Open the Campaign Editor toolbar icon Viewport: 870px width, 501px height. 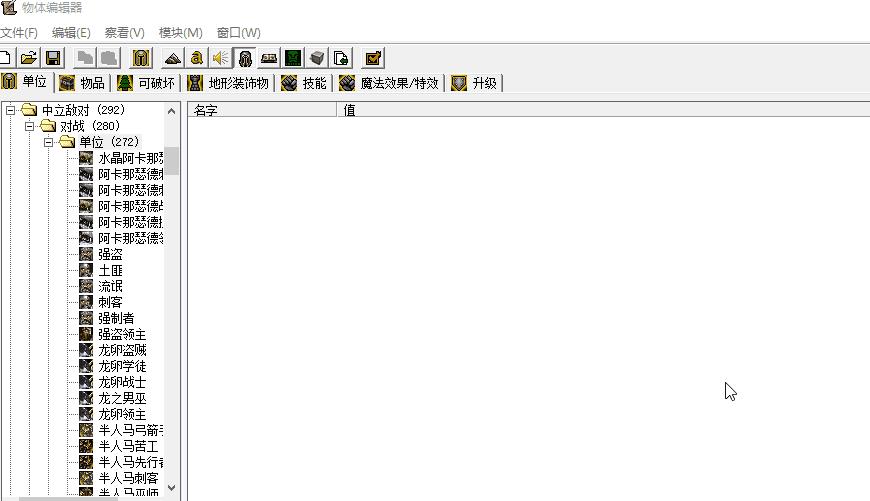point(269,58)
